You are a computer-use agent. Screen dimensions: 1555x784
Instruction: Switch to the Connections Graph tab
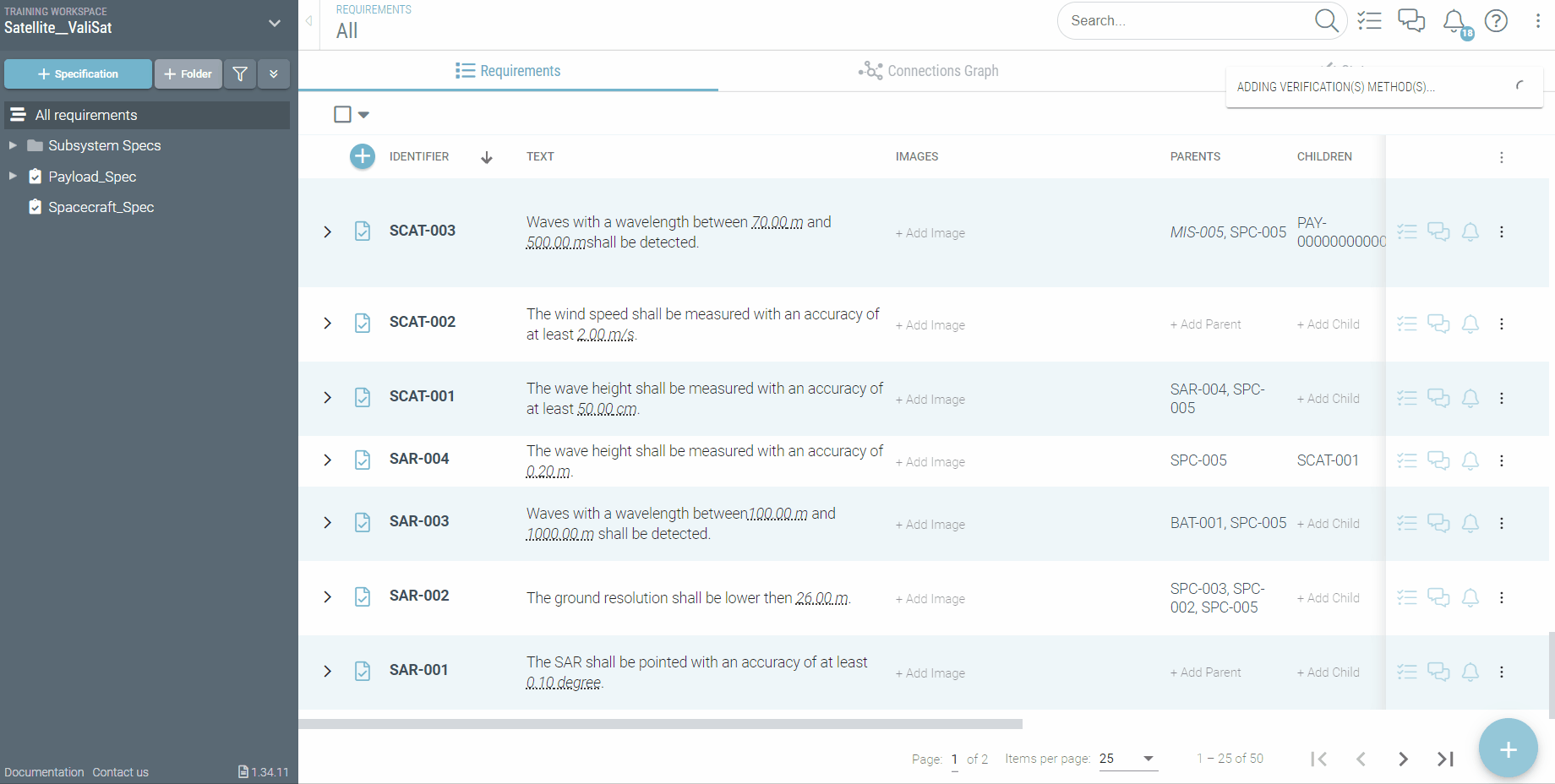pyautogui.click(x=928, y=71)
